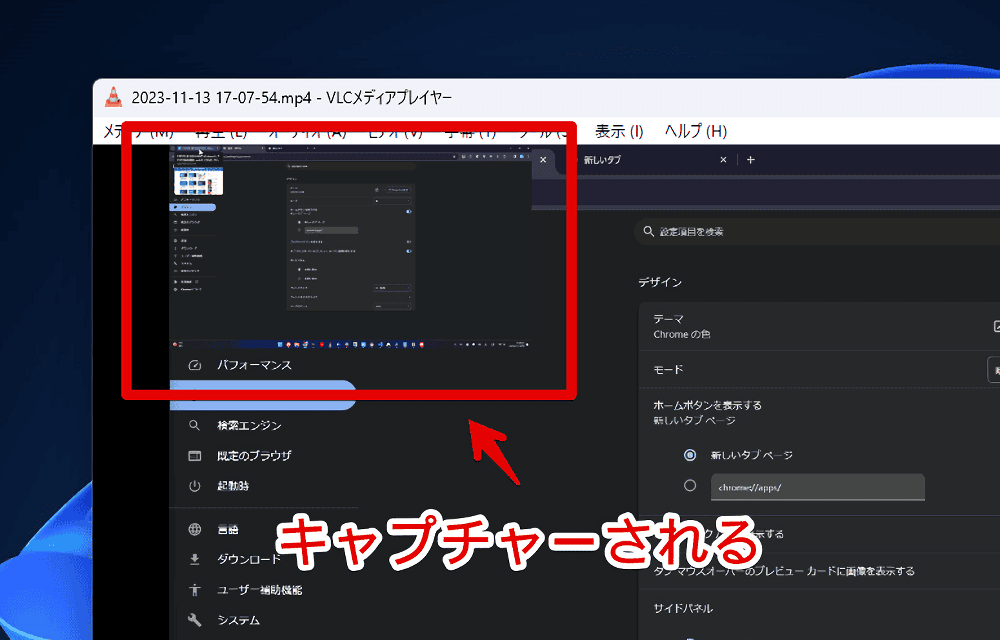Open the 表示(I) menu in VLC
This screenshot has height=640, width=1000.
[619, 131]
